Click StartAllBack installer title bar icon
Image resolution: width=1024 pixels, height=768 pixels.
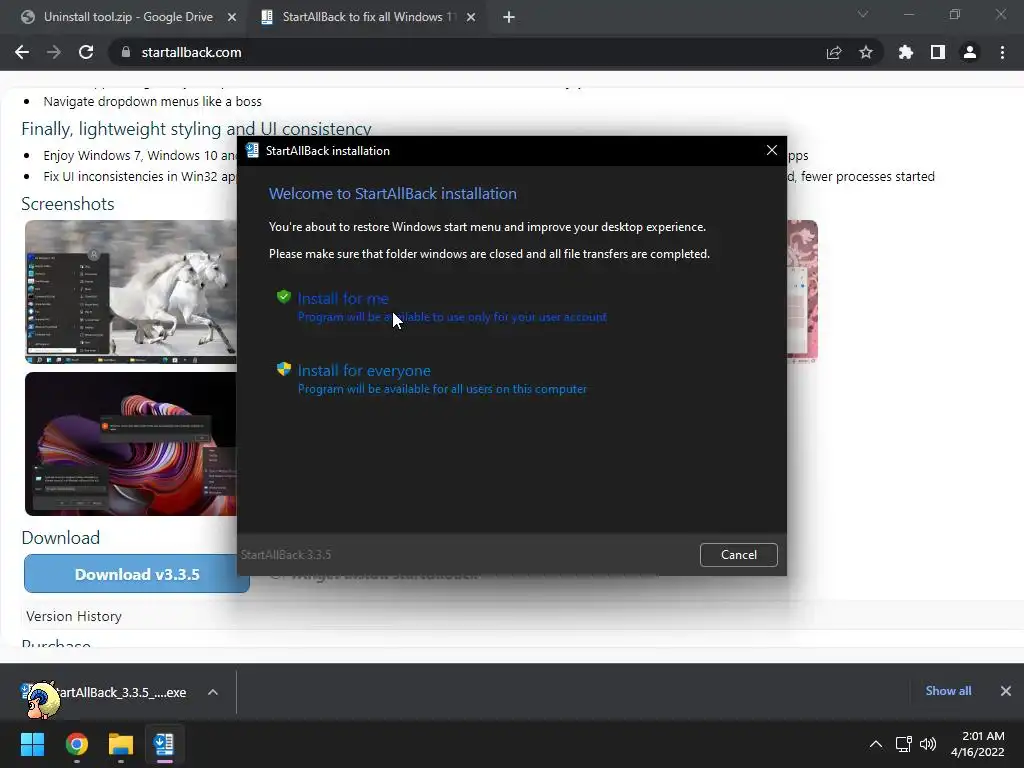coord(252,151)
